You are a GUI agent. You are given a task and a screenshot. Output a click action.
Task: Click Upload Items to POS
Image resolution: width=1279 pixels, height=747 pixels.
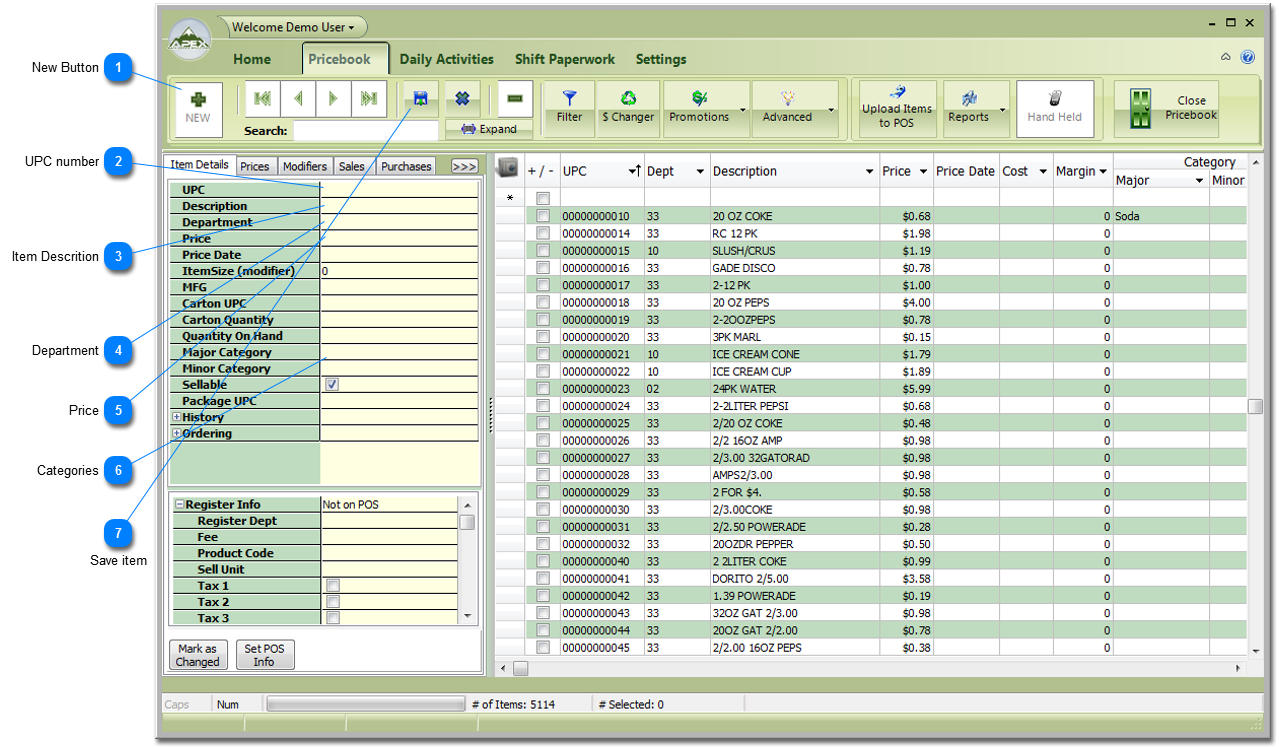[x=897, y=108]
